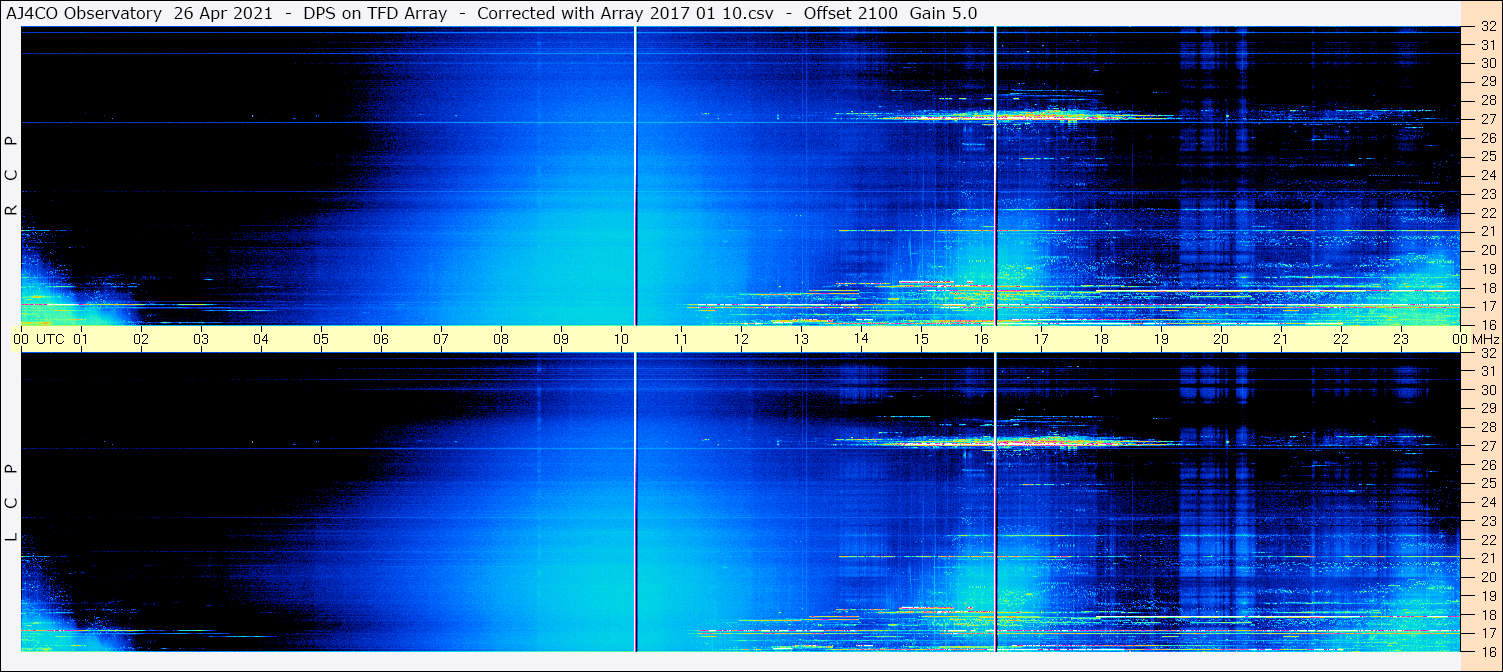Select hour 21 on the UTC time axis

1281,339
